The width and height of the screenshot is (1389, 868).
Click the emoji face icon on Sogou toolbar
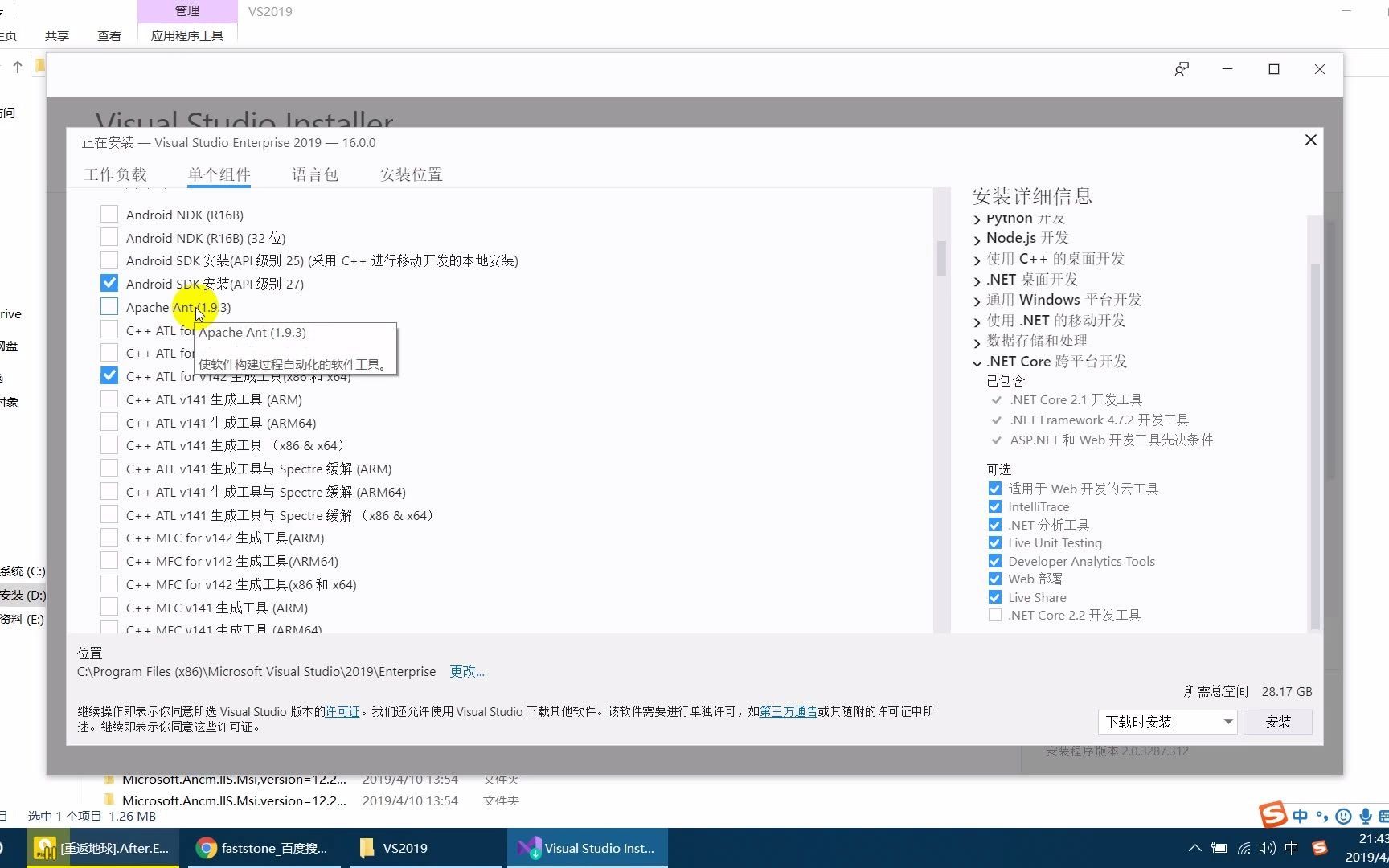pyautogui.click(x=1343, y=817)
